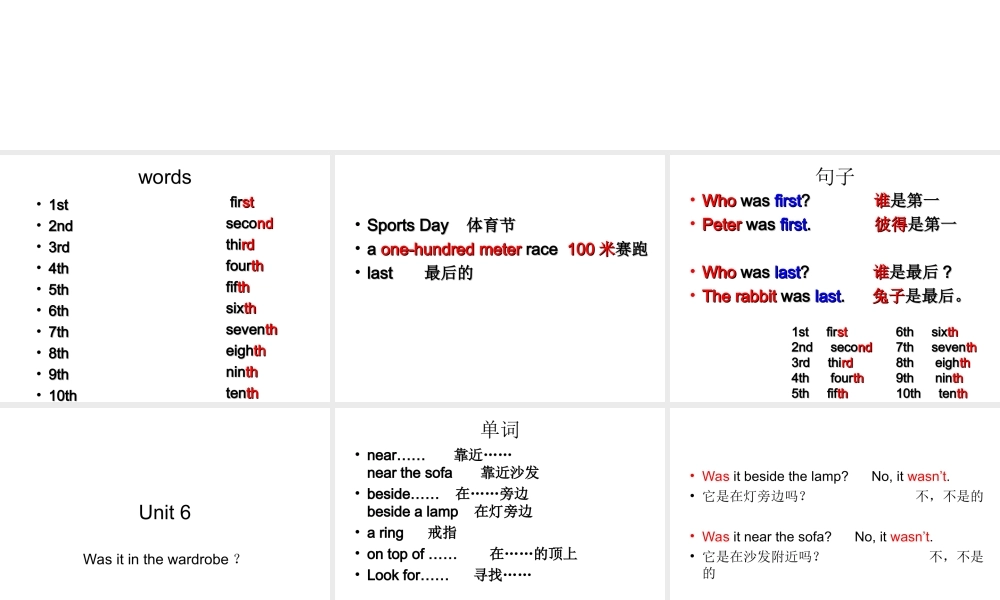The width and height of the screenshot is (1000, 600).
Task: Click the word 'eighth' in words slide
Action: pyautogui.click(x=246, y=351)
